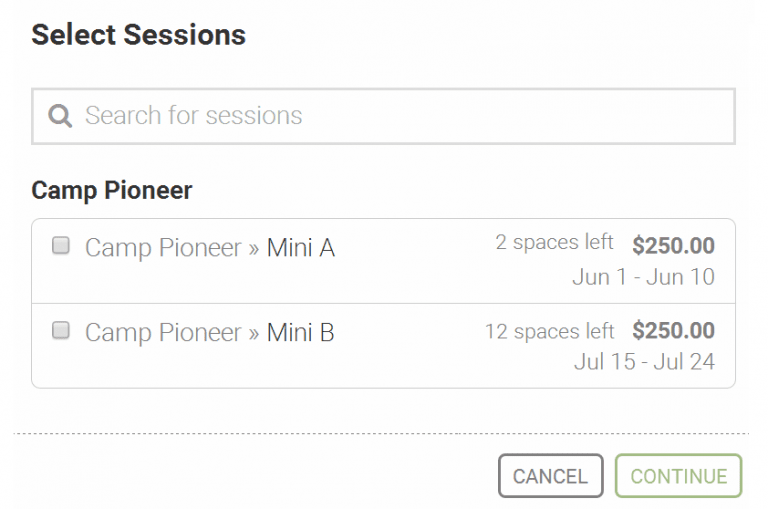Select the Camp Pioneer » Mini B label
Screen dimensions: 768x509
(x=209, y=333)
